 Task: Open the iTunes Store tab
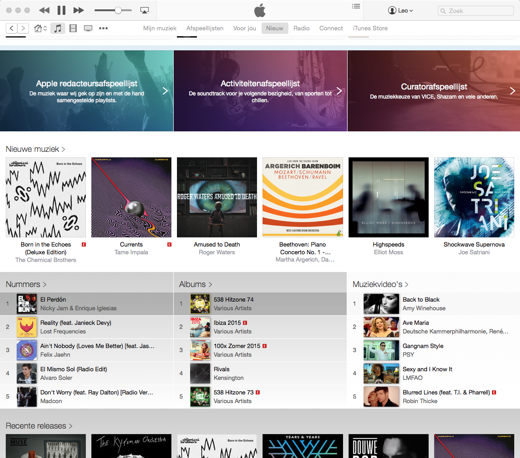370,28
